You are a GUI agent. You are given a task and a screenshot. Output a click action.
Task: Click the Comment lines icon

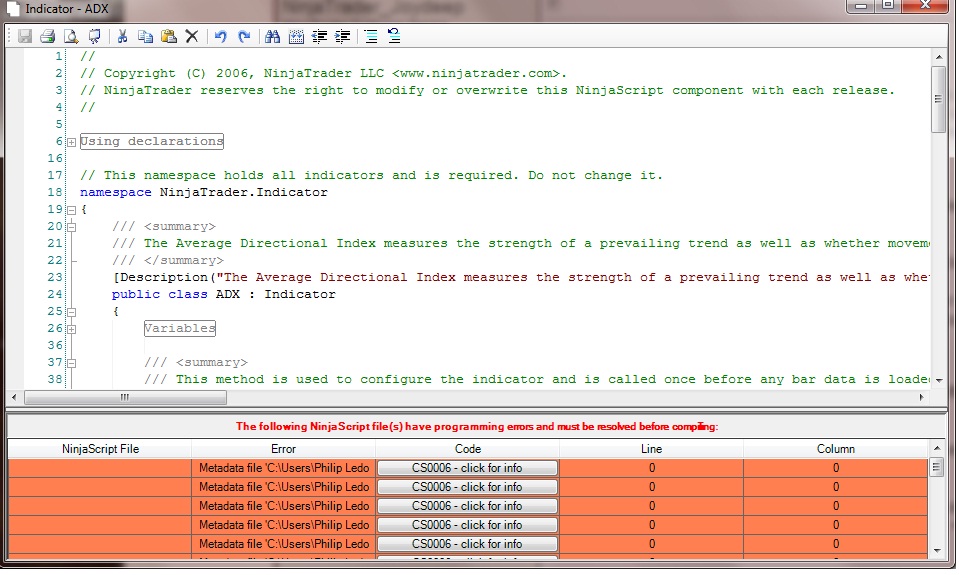[x=371, y=37]
